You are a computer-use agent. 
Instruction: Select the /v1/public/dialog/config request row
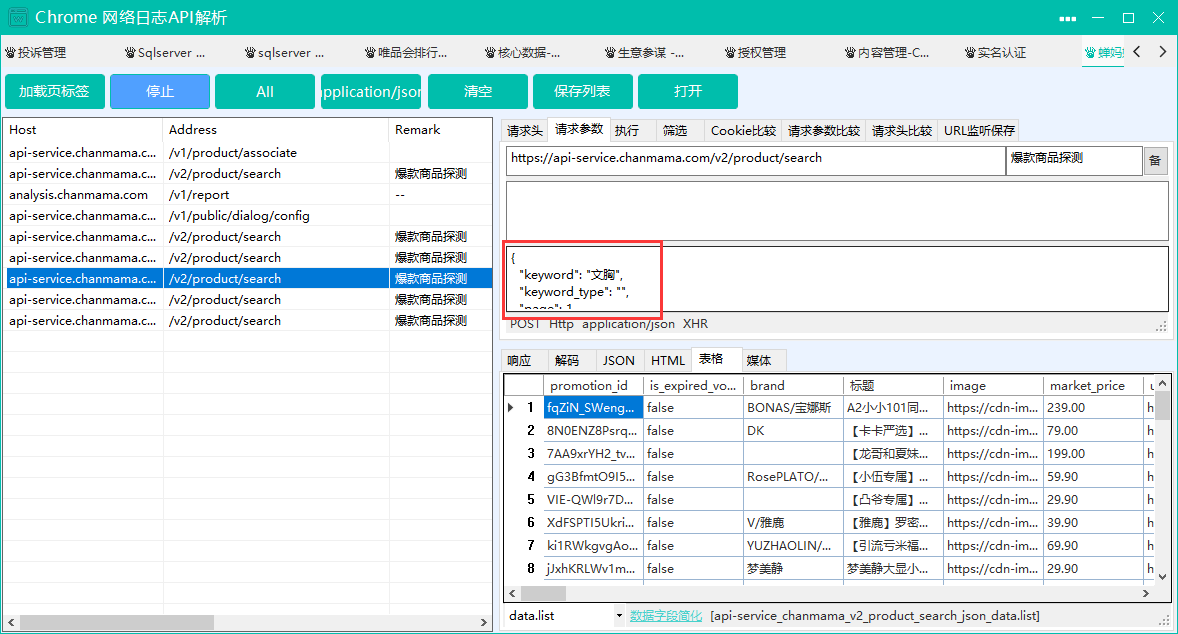pos(249,216)
